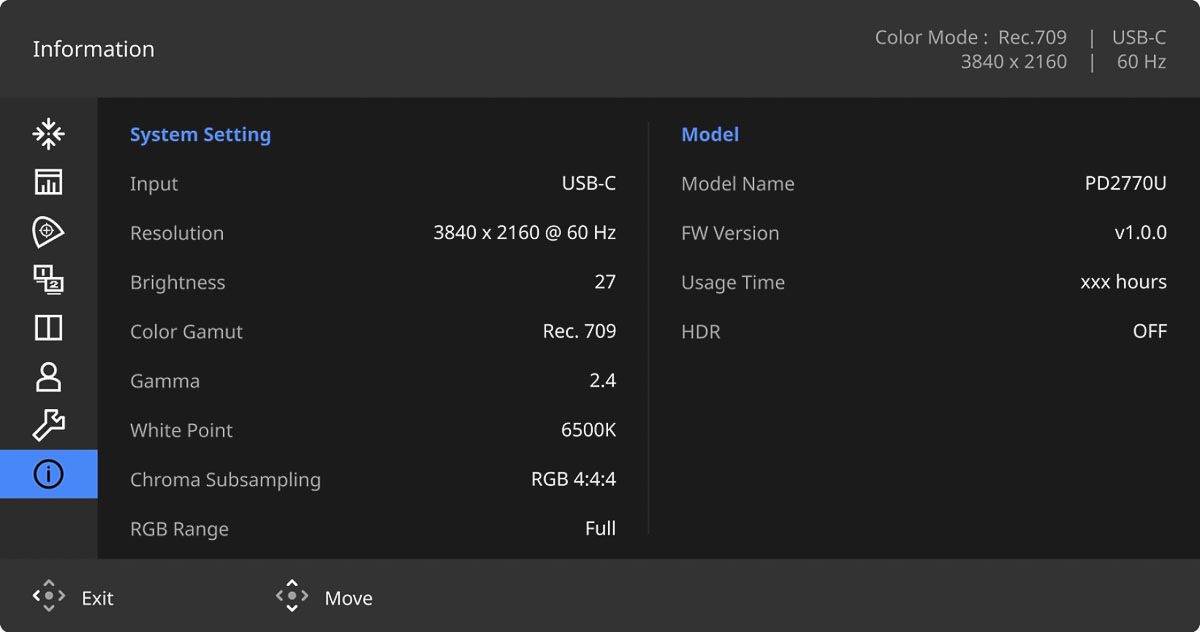
Task: Select the System Setting section heading
Action: pyautogui.click(x=200, y=135)
